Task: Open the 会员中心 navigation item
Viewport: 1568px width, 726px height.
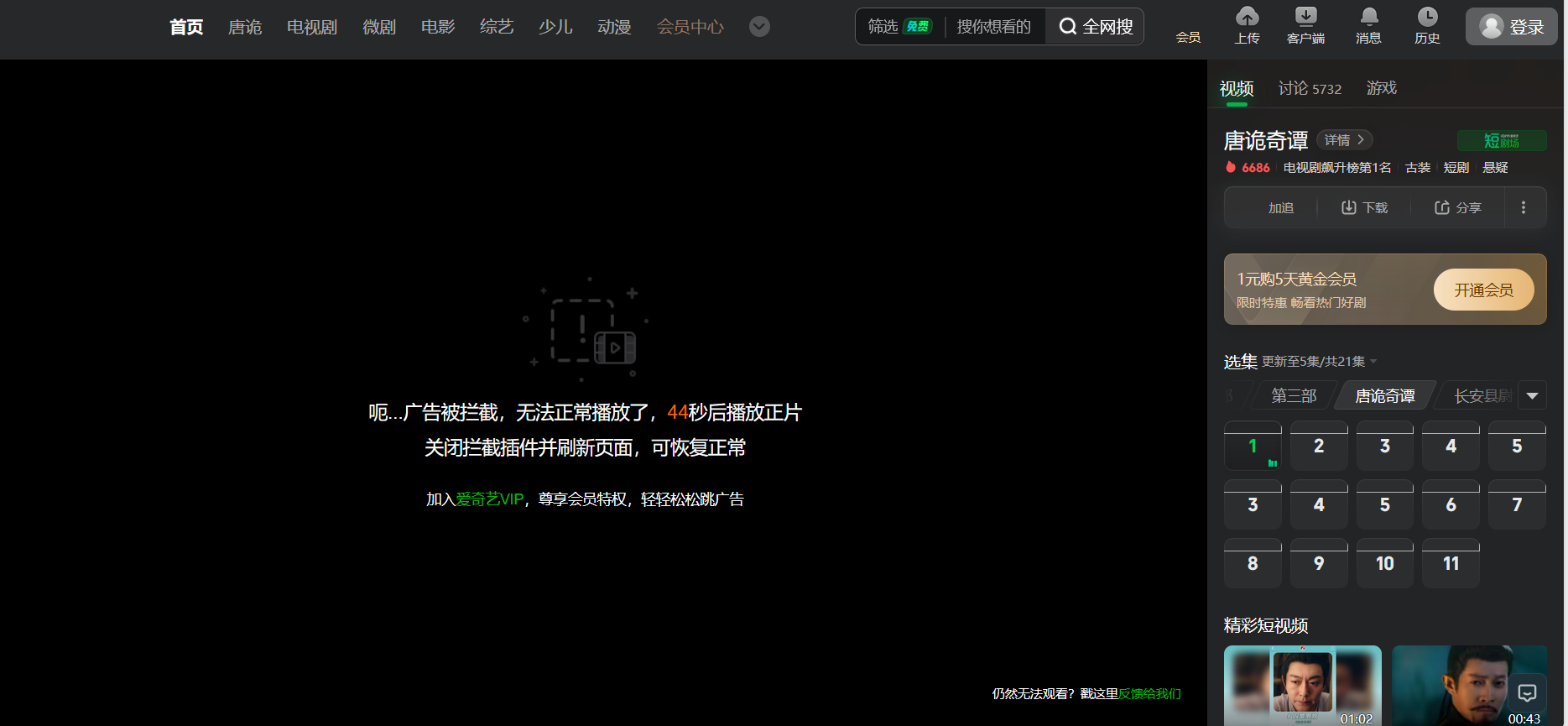Action: pos(690,27)
